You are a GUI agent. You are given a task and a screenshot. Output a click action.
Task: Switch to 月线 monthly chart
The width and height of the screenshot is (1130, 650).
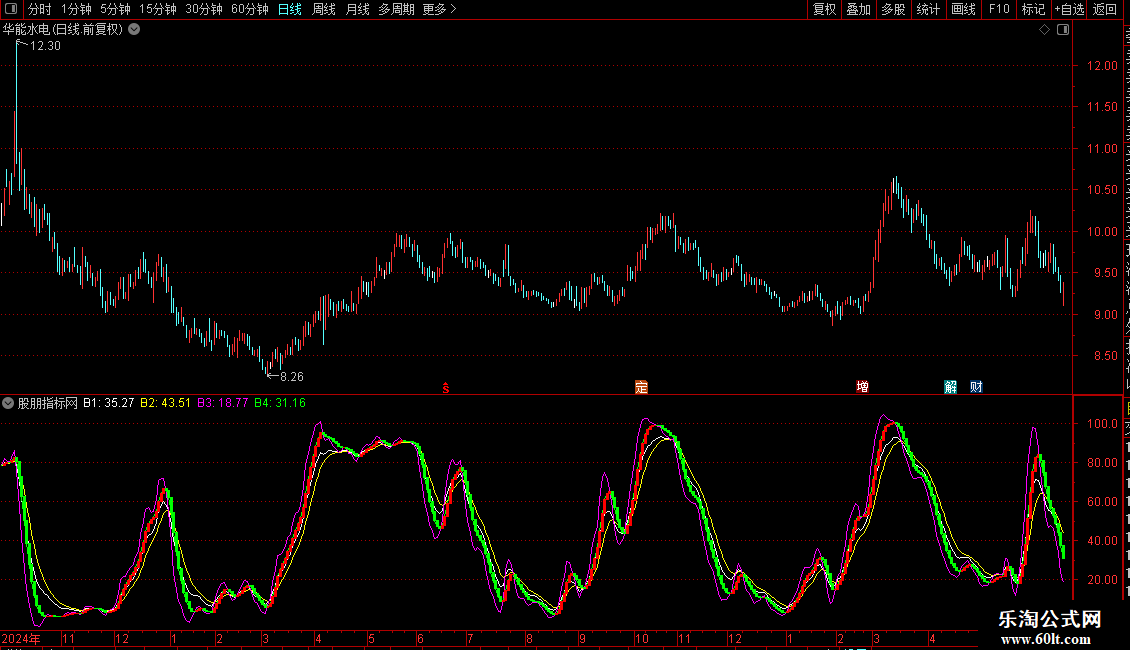(357, 9)
